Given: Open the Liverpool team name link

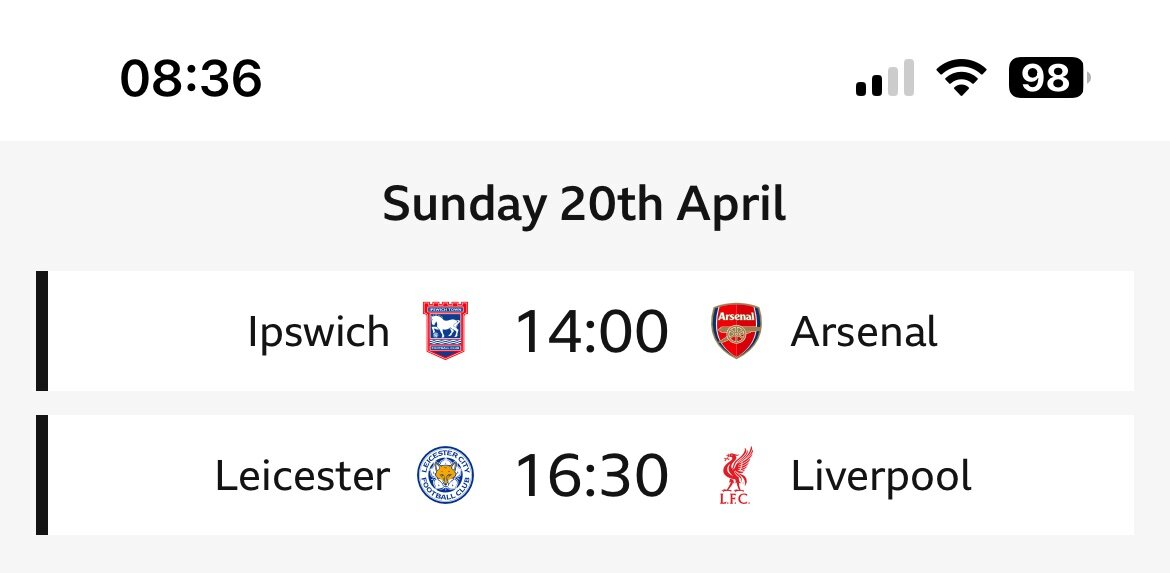Looking at the screenshot, I should click(x=881, y=477).
